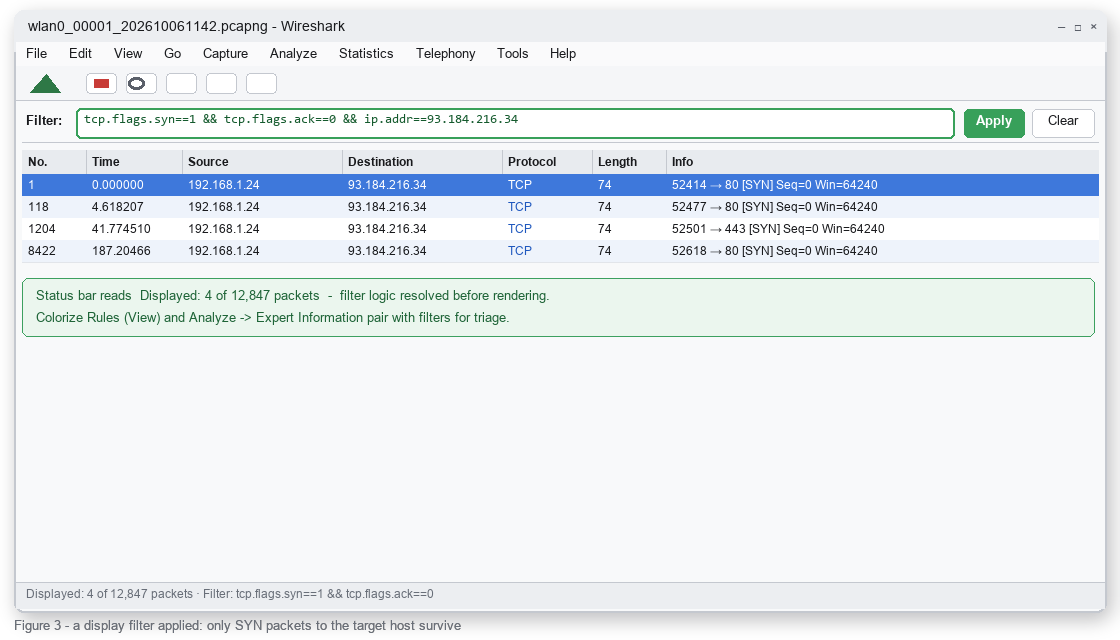Clear the display filter
This screenshot has width=1120, height=640.
(x=1063, y=123)
